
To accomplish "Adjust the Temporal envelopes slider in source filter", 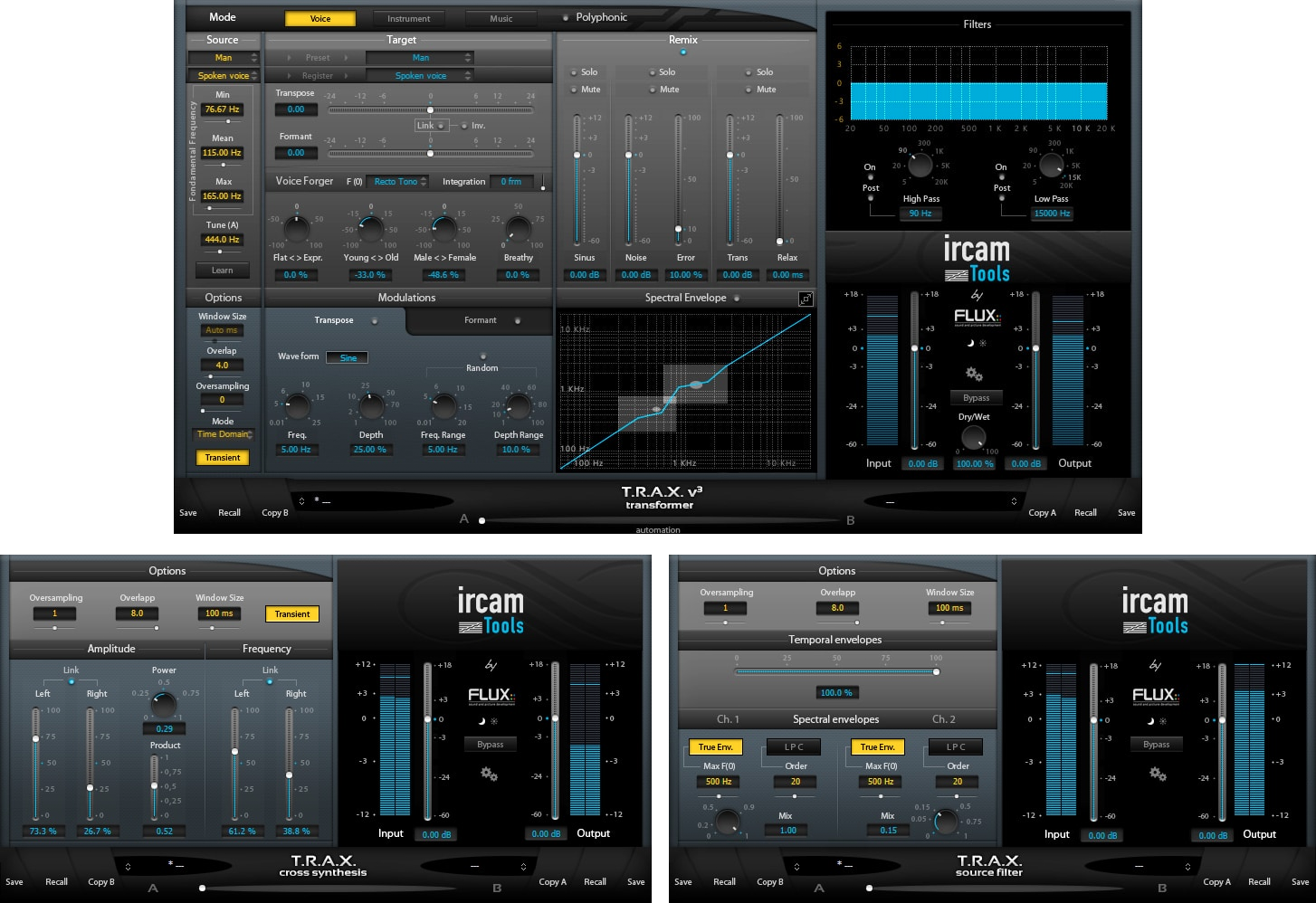I will click(x=936, y=671).
